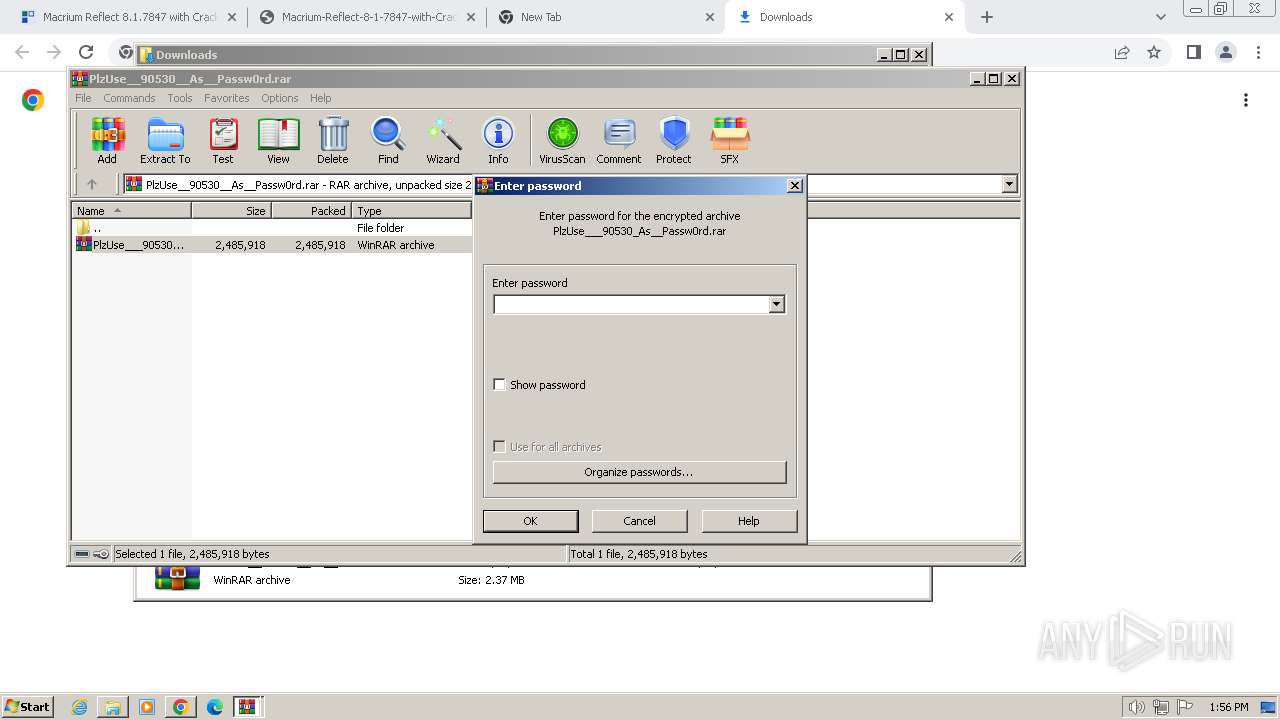
Task: Open the File menu in WinRAR
Action: [83, 98]
